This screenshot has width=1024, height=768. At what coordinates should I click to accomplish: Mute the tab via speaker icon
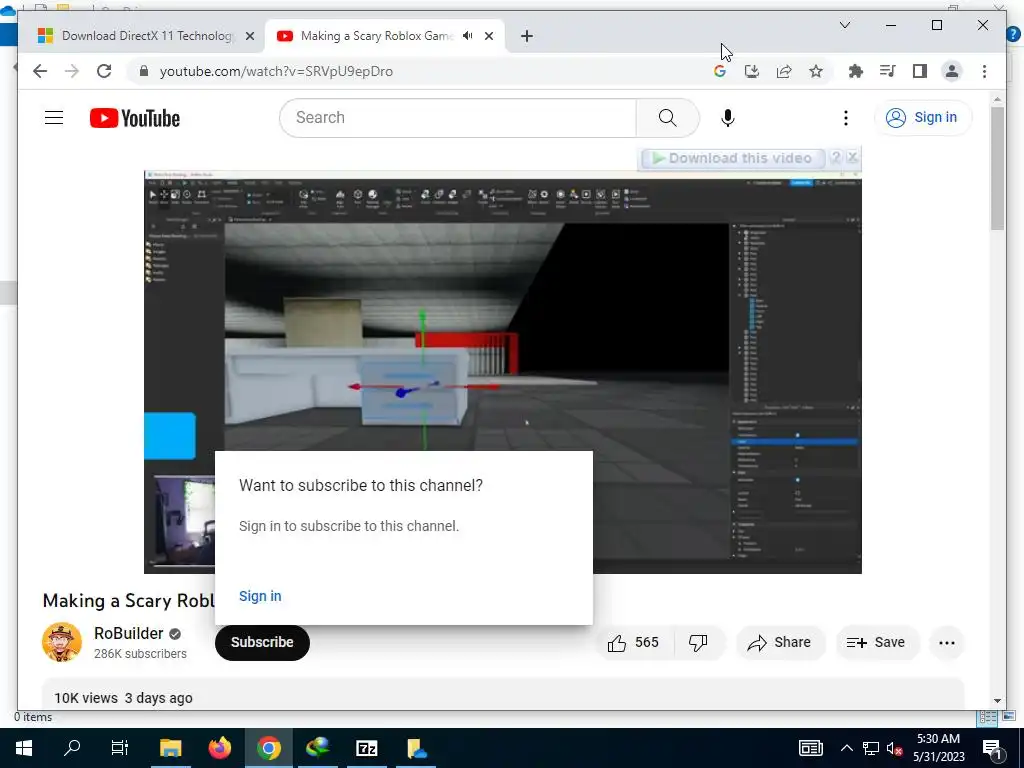click(x=468, y=36)
